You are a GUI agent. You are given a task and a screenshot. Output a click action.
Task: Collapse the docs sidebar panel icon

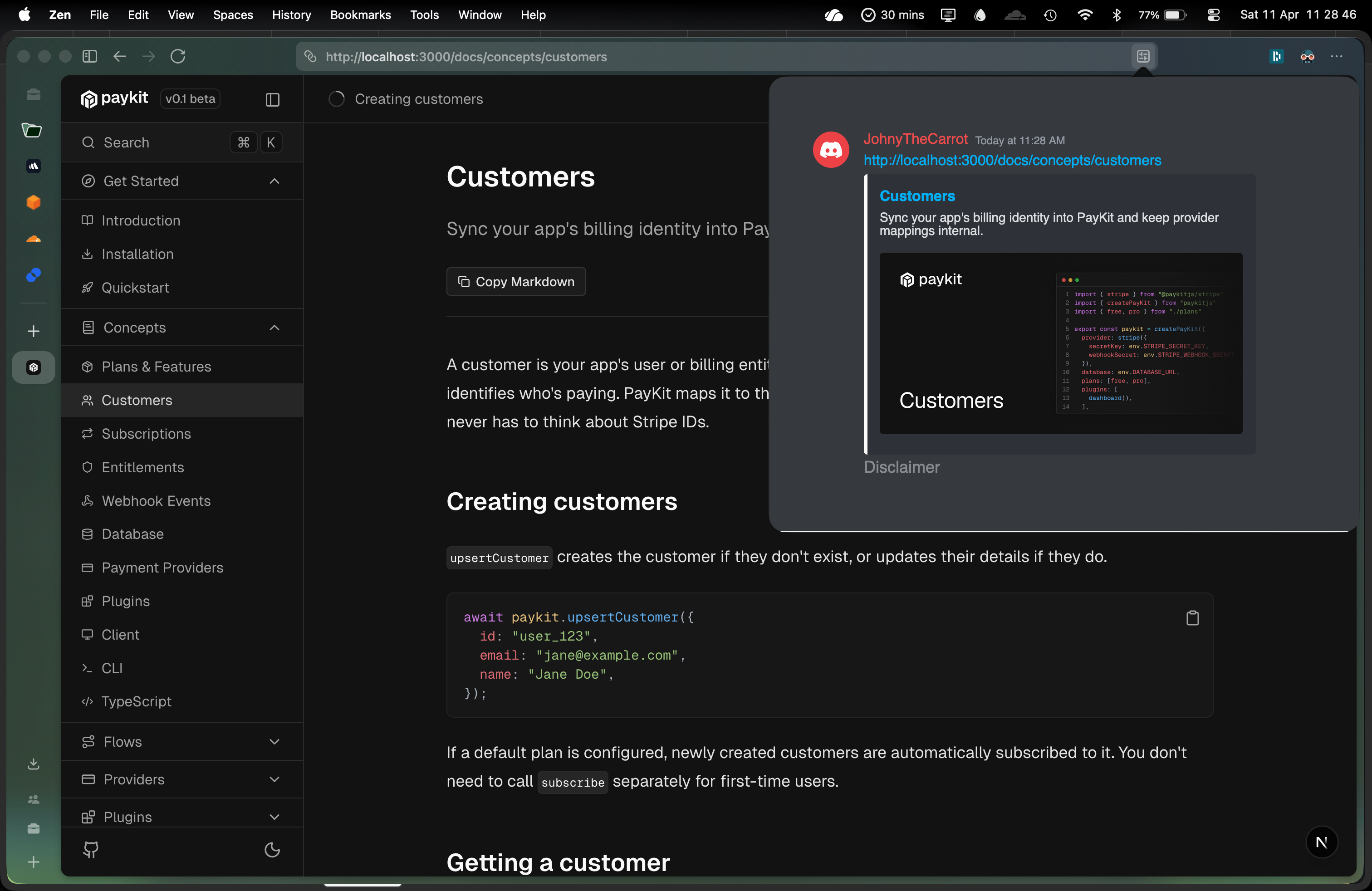point(272,100)
